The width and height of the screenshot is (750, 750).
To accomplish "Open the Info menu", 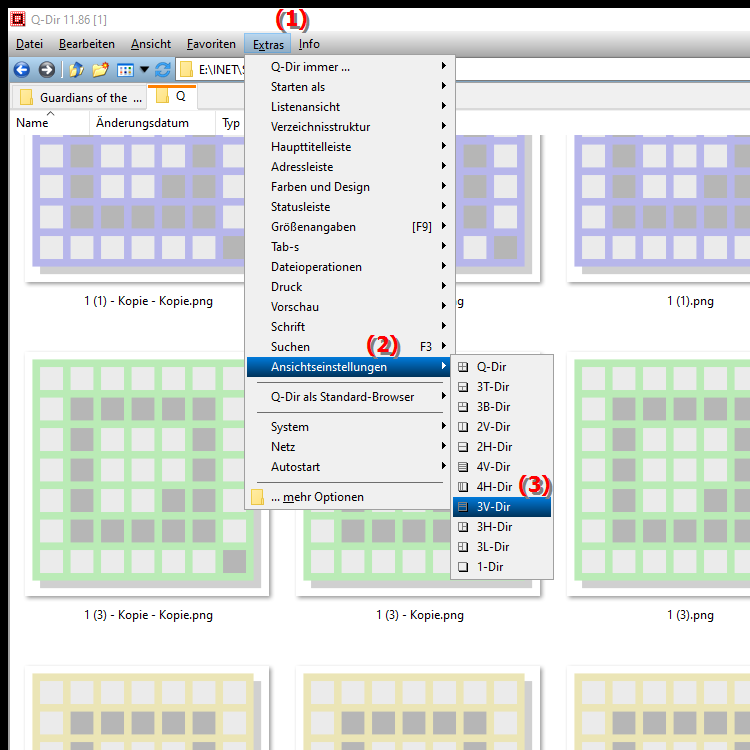I will pyautogui.click(x=309, y=44).
